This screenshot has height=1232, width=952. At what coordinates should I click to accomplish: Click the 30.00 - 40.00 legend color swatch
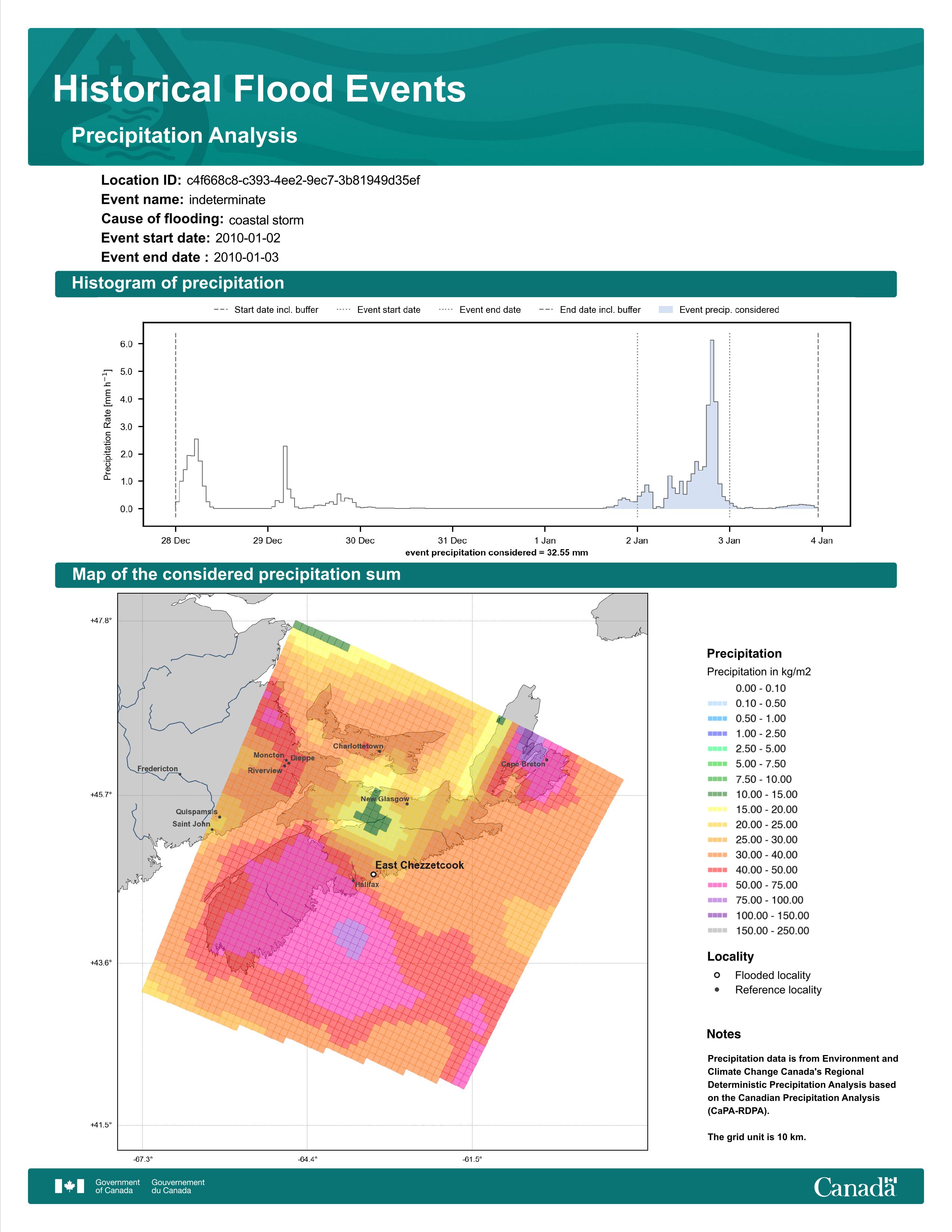(x=718, y=855)
